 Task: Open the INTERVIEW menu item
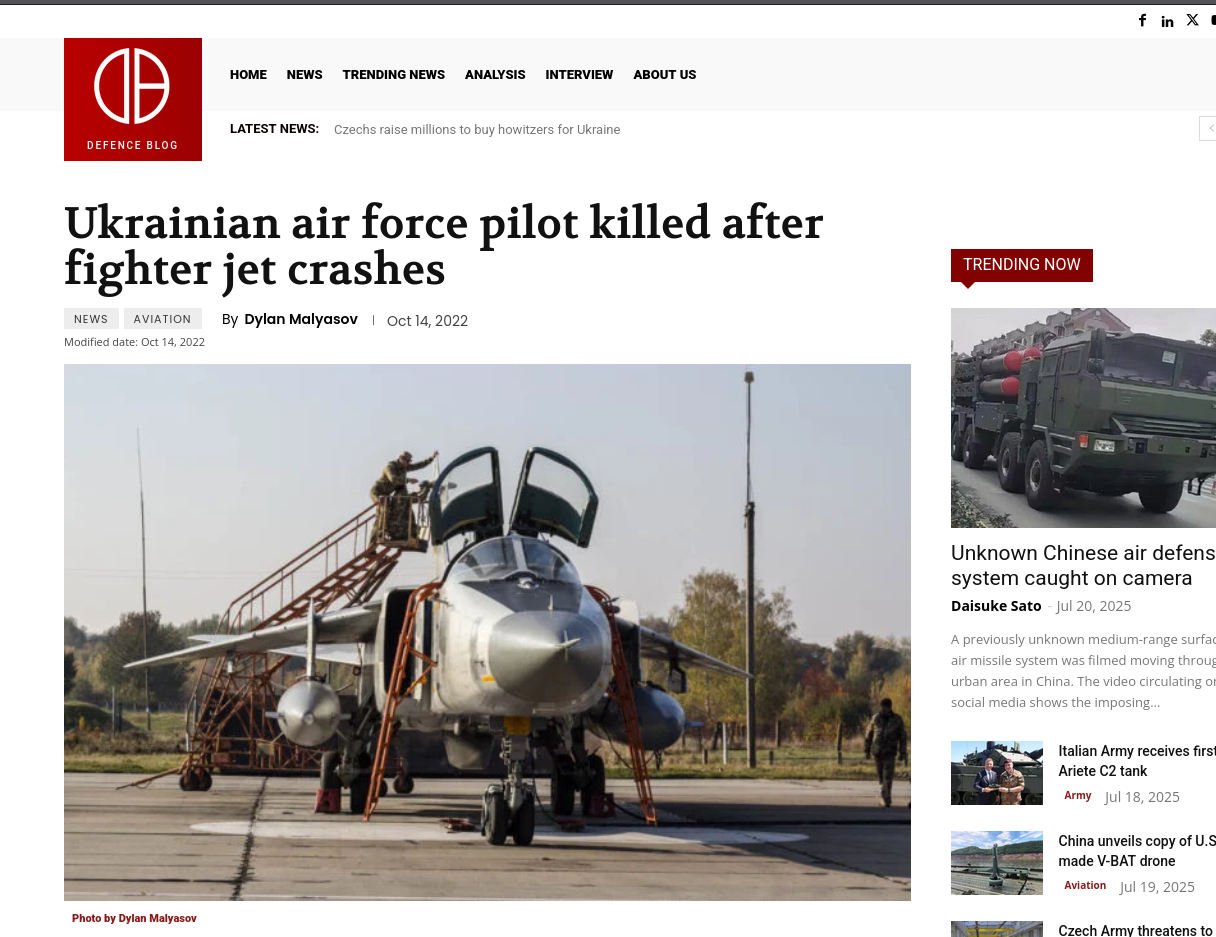point(579,75)
